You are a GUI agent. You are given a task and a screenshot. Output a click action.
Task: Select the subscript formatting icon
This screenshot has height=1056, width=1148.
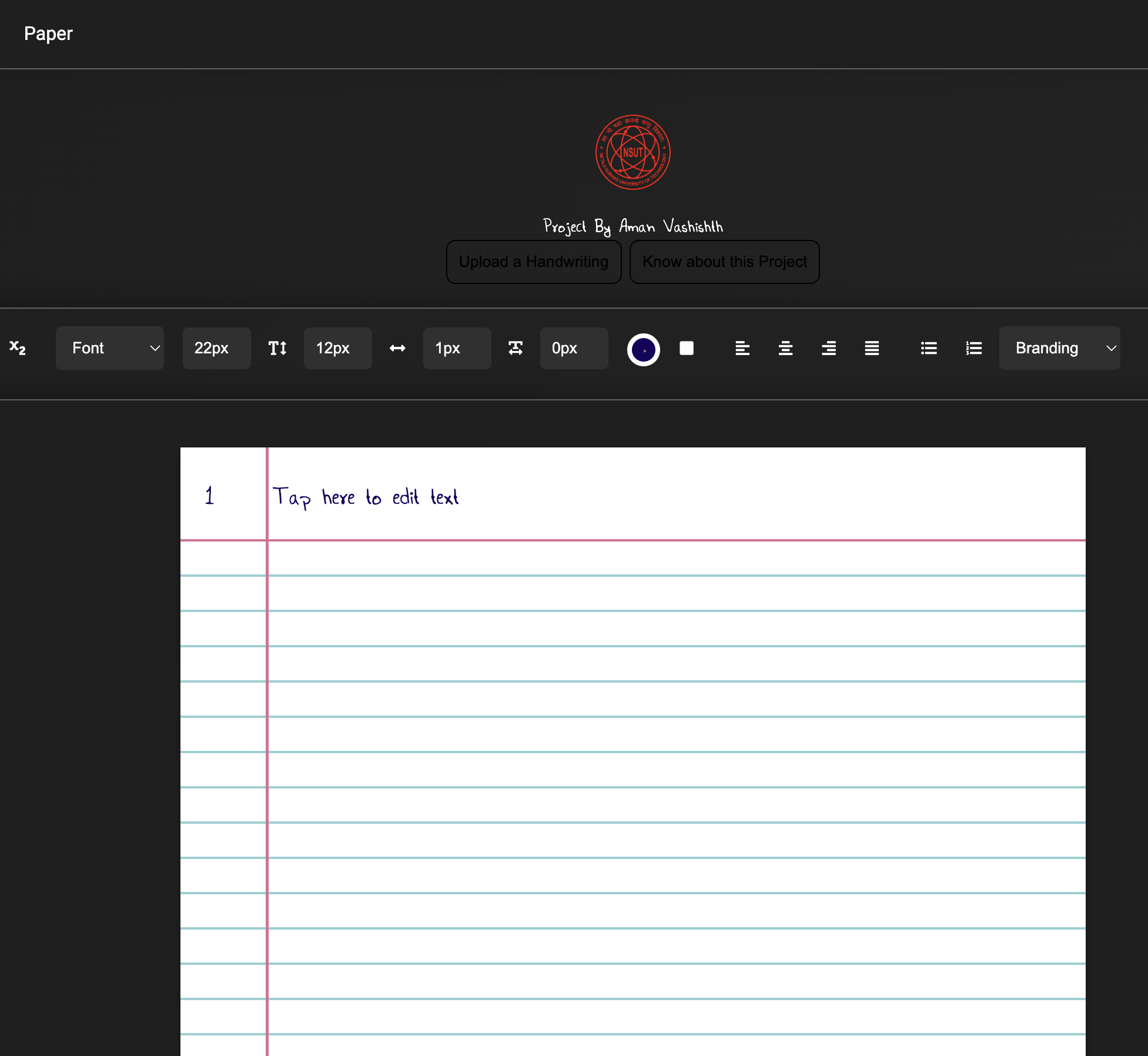click(18, 348)
